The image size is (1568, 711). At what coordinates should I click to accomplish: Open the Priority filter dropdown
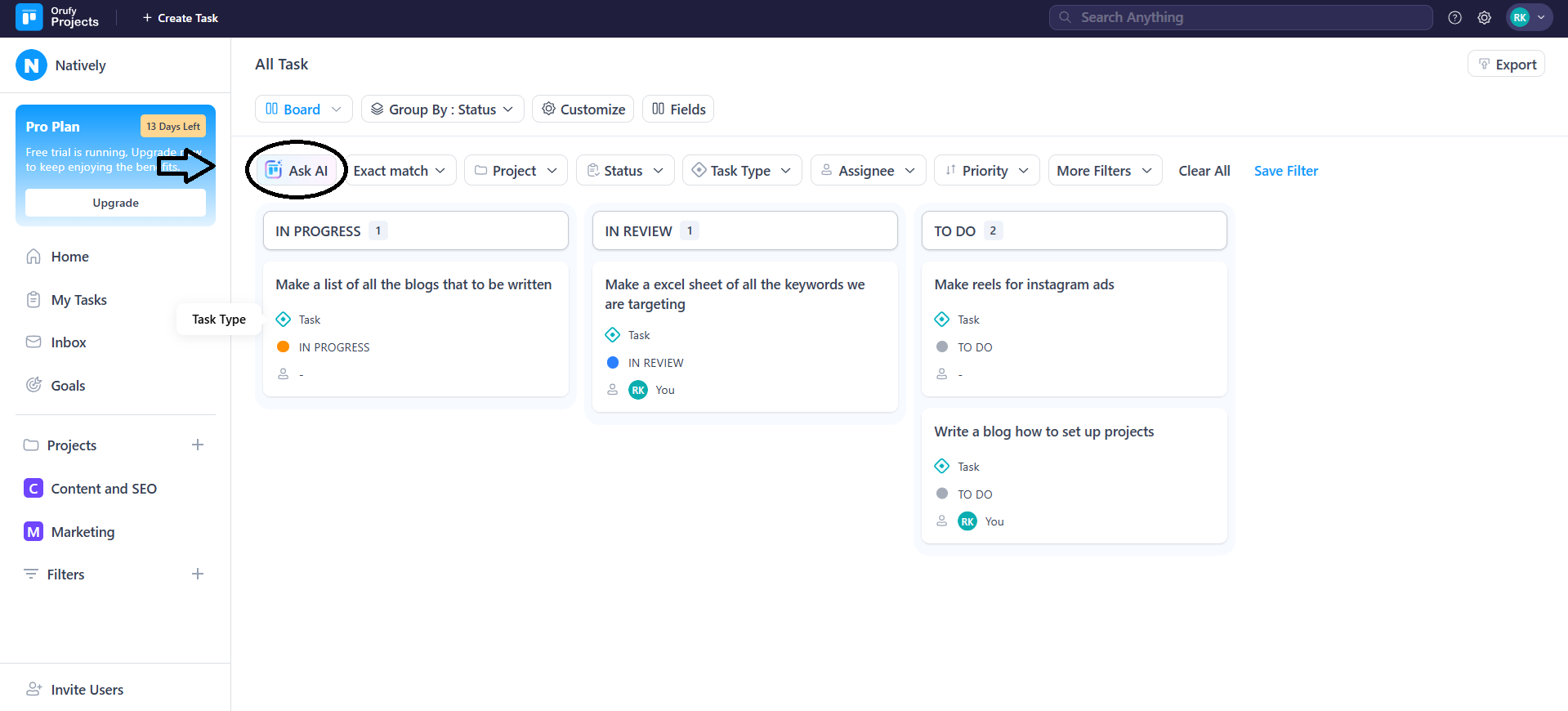pyautogui.click(x=986, y=171)
